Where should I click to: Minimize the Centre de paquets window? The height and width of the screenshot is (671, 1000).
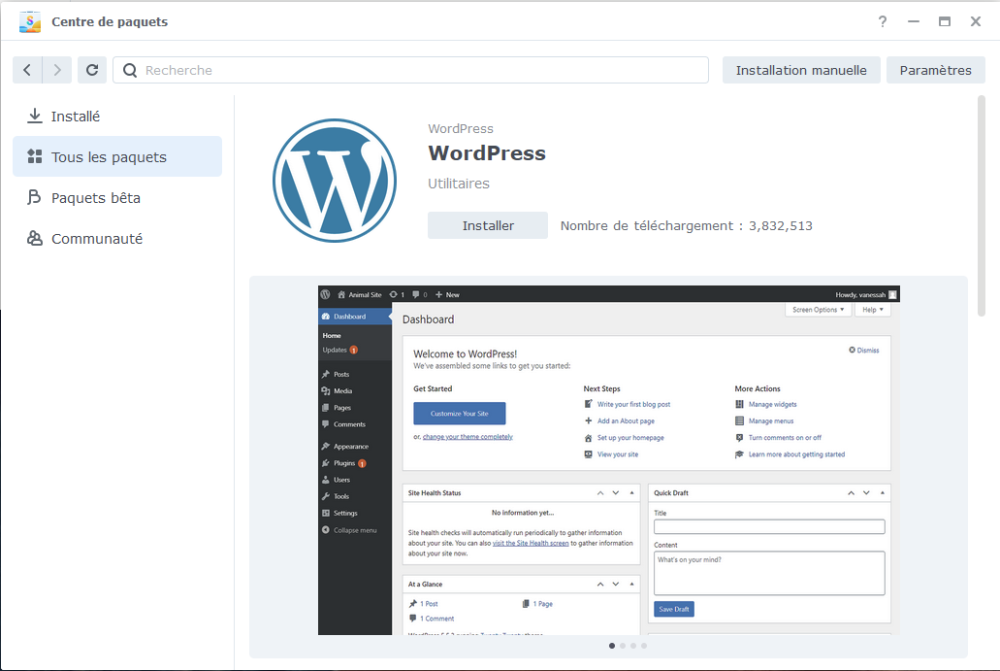click(914, 22)
